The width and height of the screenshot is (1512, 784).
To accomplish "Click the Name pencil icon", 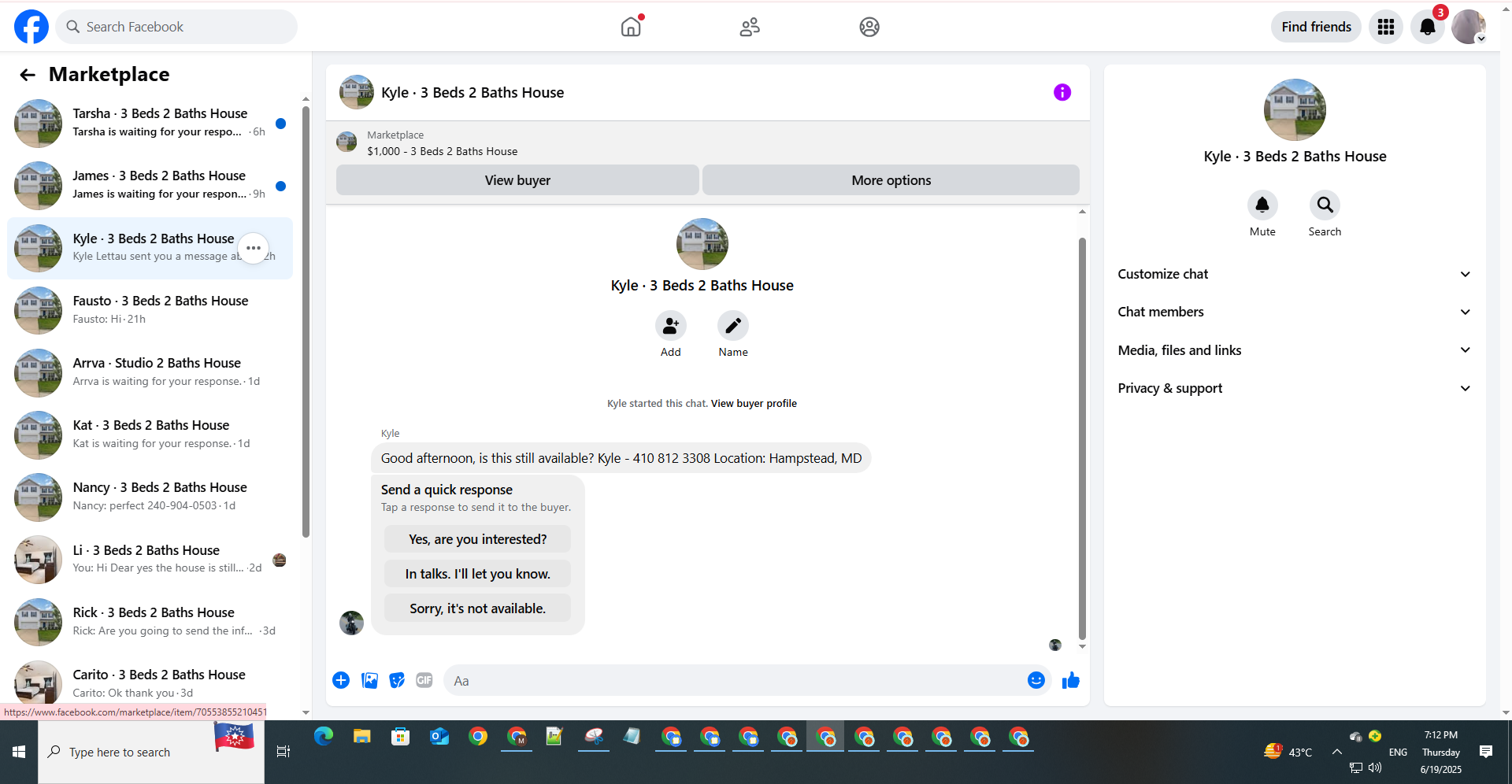I will tap(733, 325).
